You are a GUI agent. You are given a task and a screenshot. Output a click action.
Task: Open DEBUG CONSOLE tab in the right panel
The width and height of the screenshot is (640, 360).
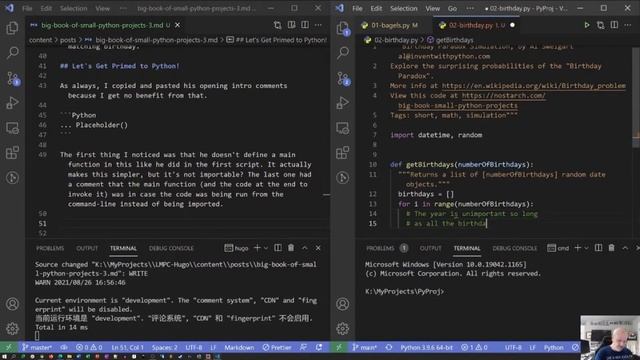point(515,248)
